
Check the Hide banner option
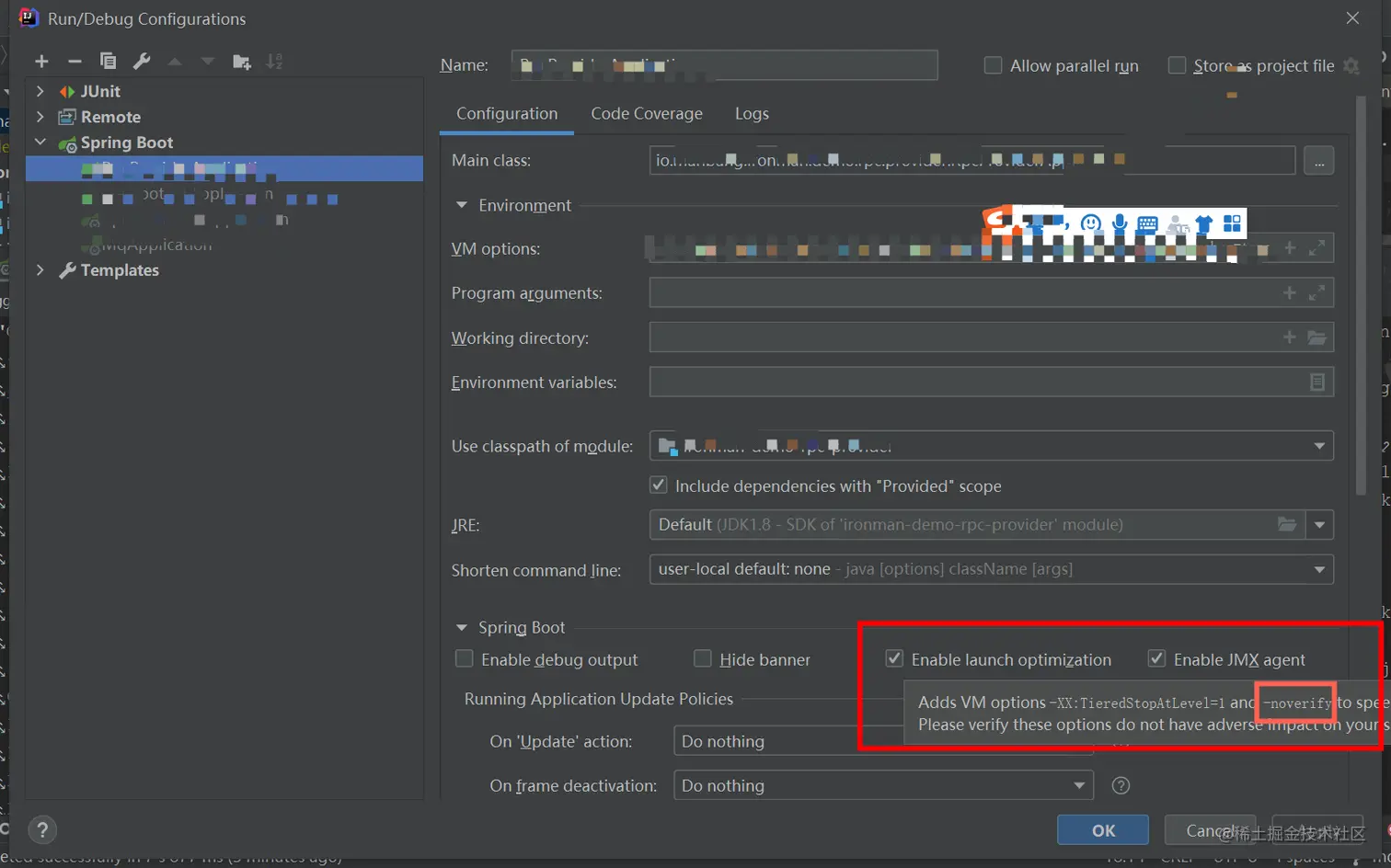coord(703,658)
